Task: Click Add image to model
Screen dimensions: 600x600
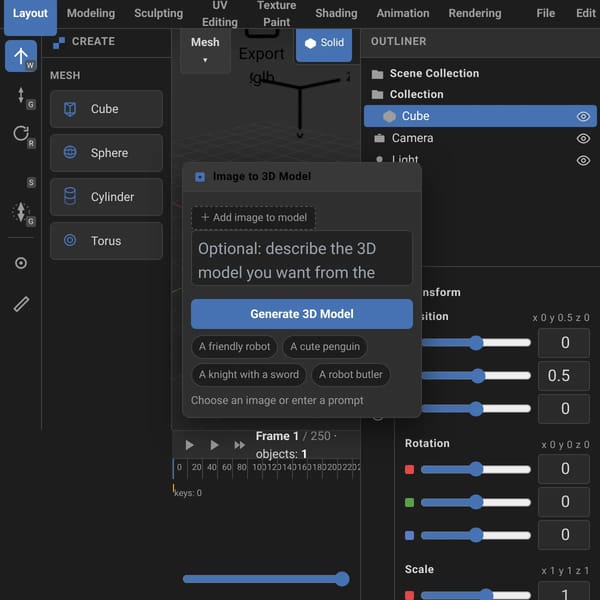Action: 253,217
